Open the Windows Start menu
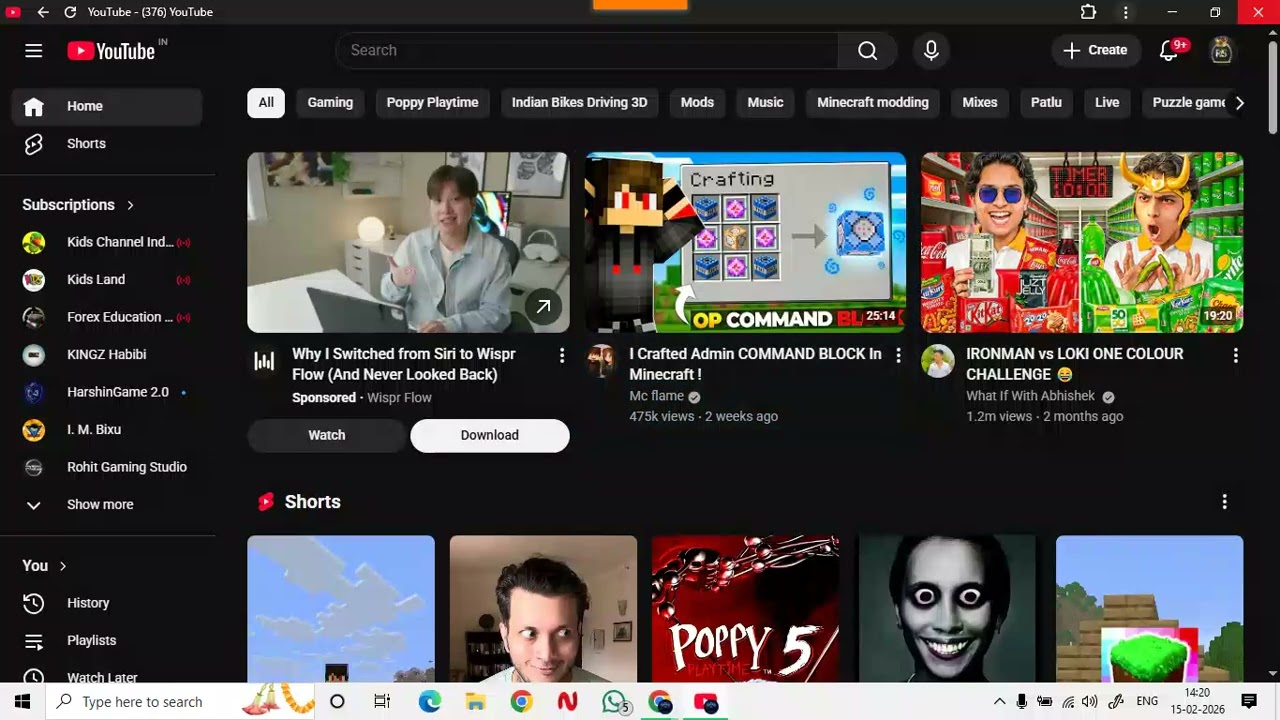The image size is (1280, 720). (x=22, y=702)
